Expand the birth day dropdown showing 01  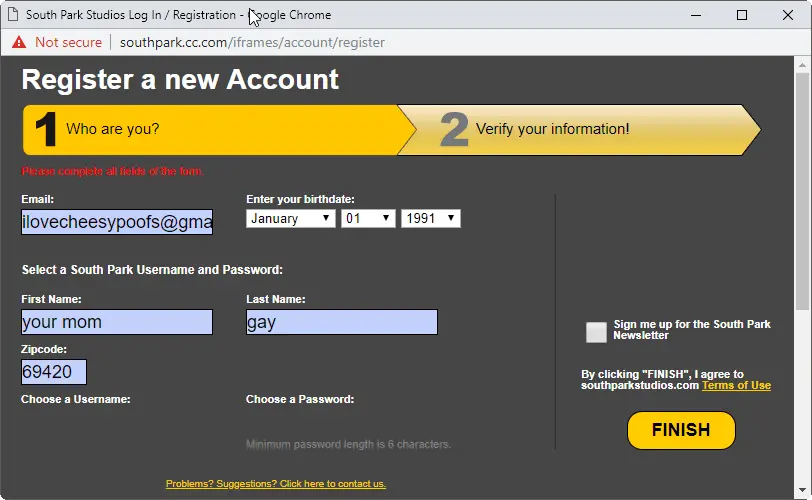click(368, 218)
